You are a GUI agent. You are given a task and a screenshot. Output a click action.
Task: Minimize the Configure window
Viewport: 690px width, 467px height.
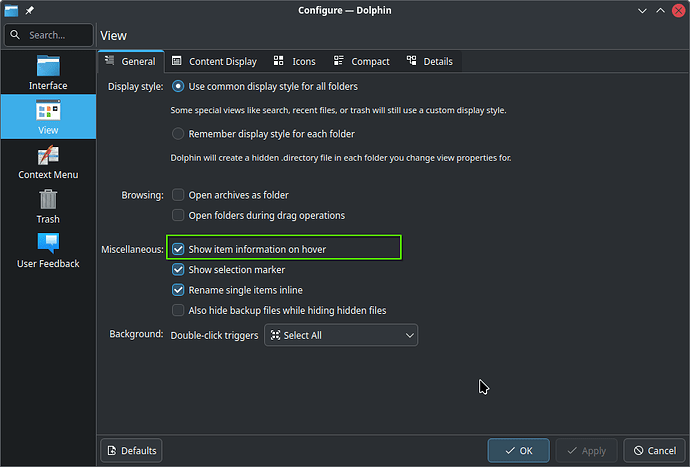(x=642, y=10)
